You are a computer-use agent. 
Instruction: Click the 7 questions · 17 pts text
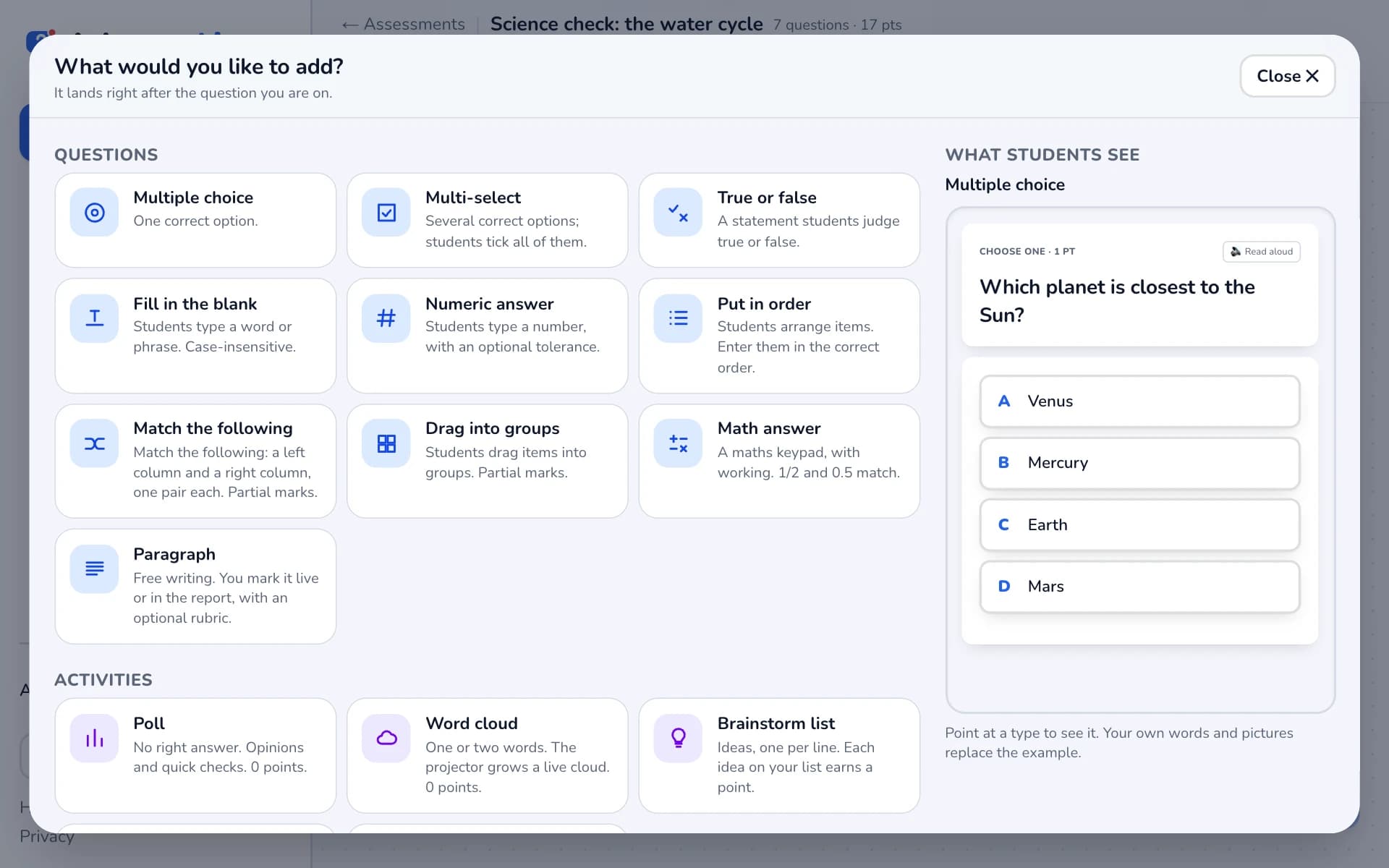pyautogui.click(x=837, y=25)
